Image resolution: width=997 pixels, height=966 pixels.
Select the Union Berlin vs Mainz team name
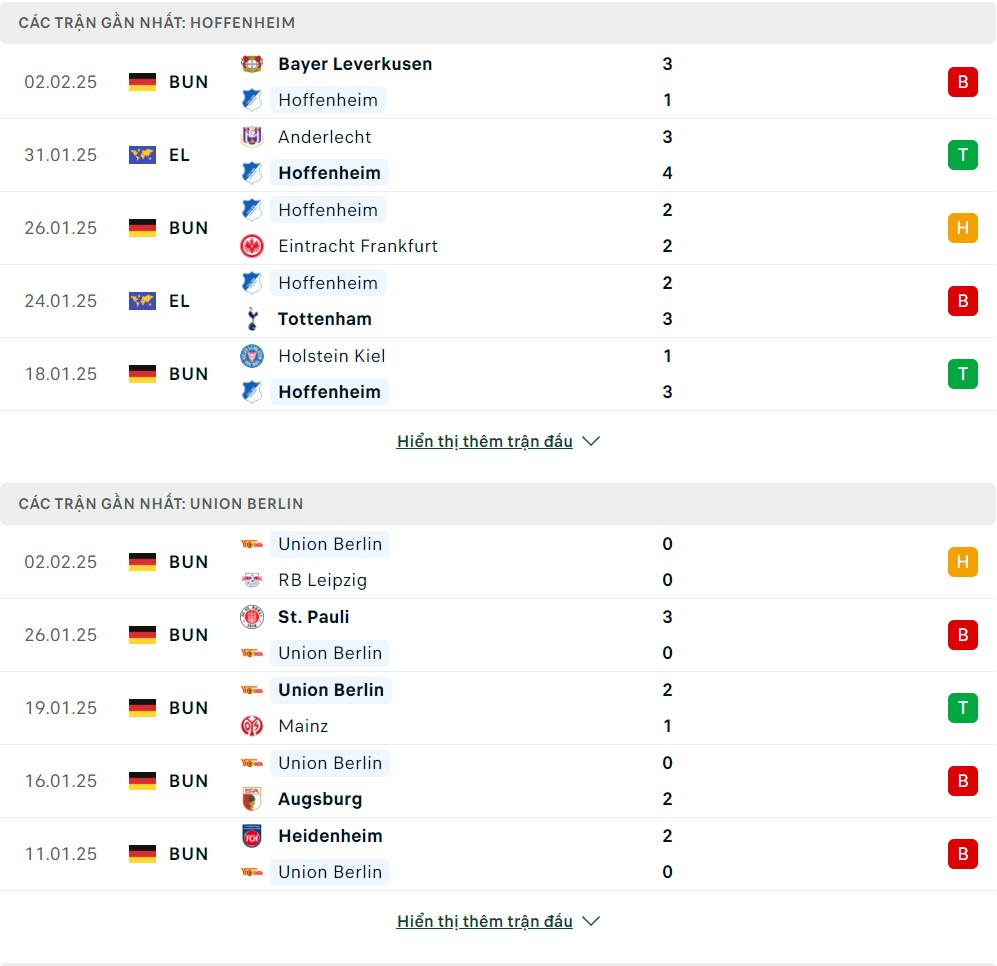click(331, 690)
